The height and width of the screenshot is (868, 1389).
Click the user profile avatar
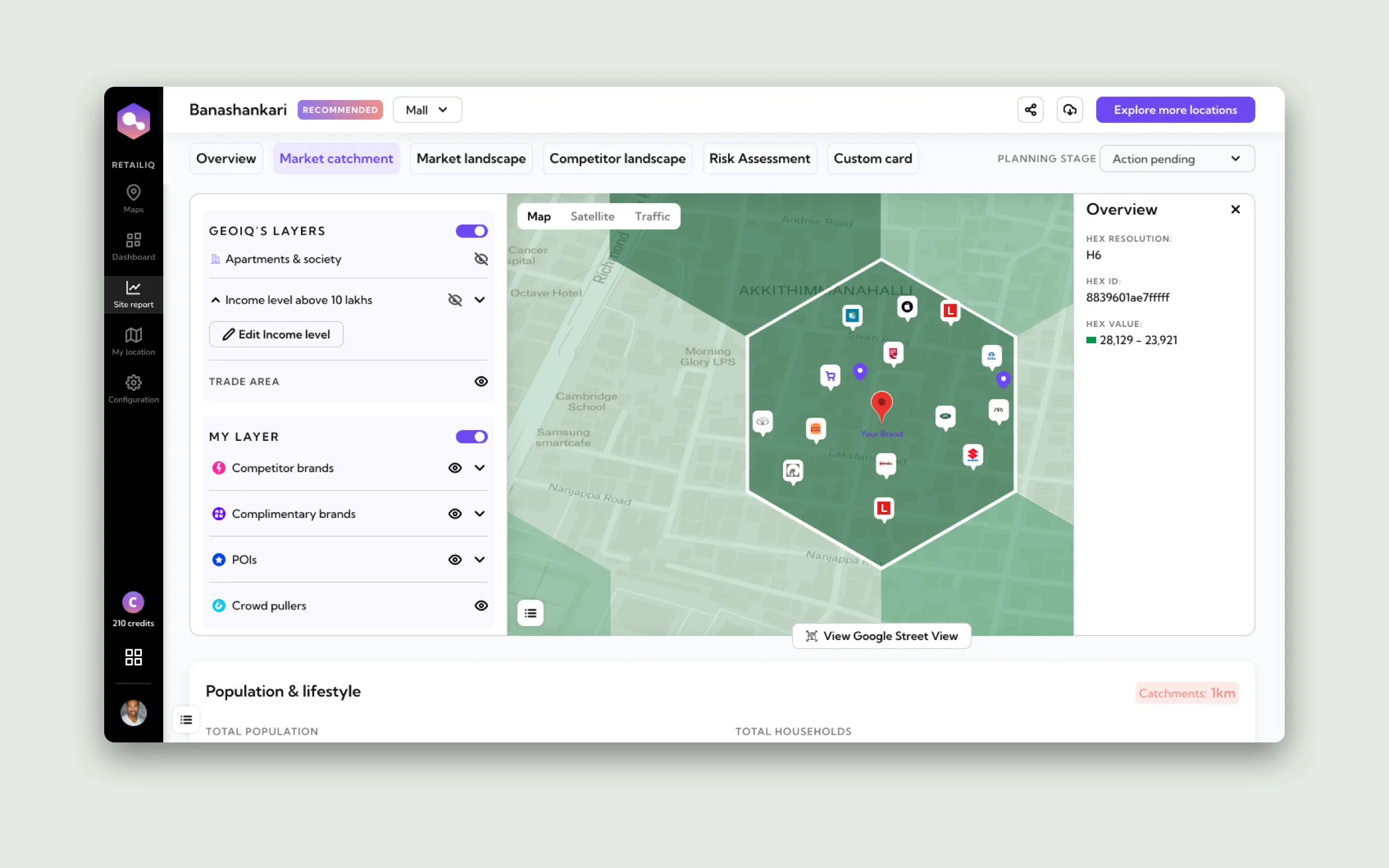pos(133,712)
